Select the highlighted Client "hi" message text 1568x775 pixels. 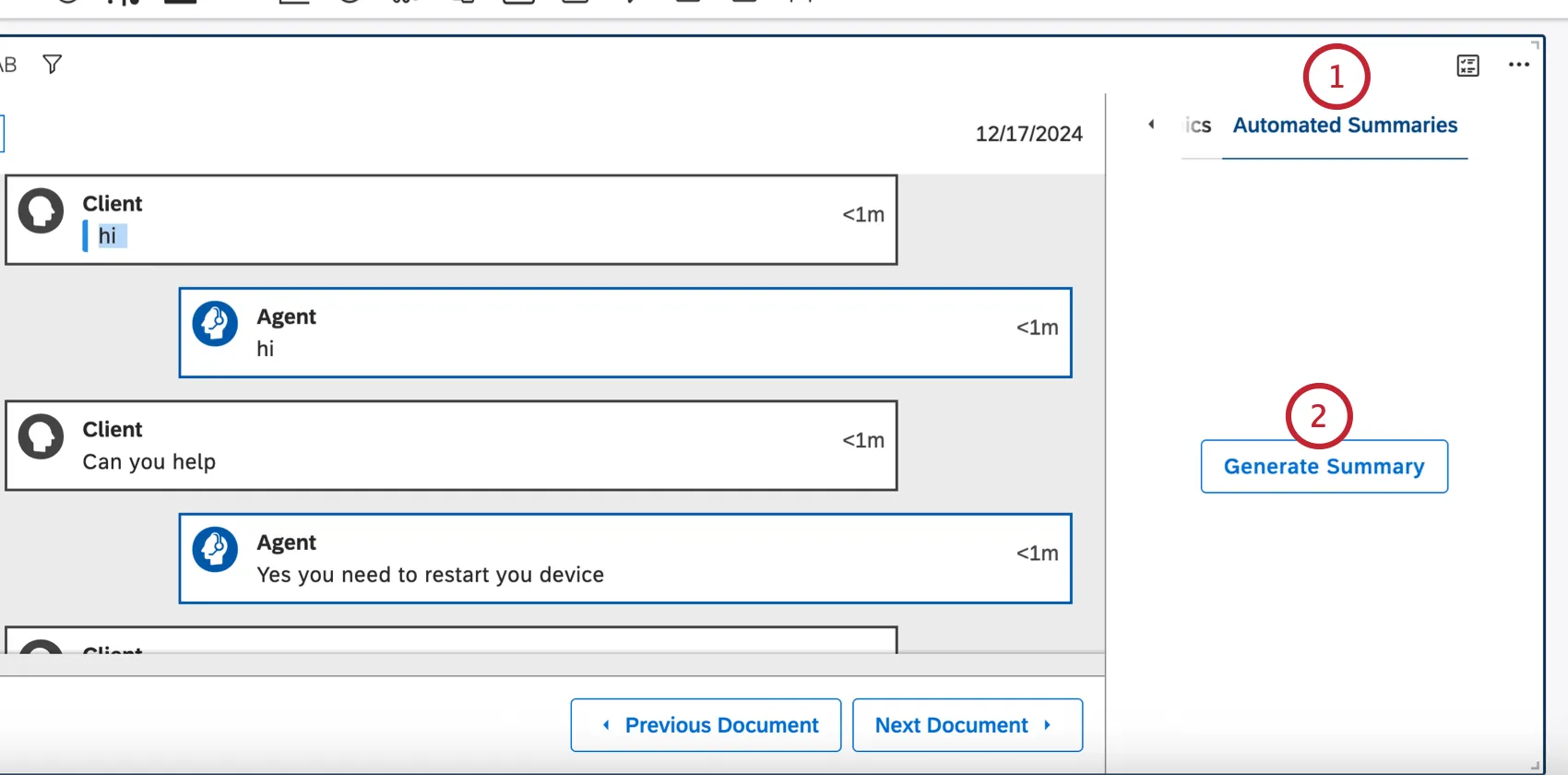pyautogui.click(x=108, y=236)
